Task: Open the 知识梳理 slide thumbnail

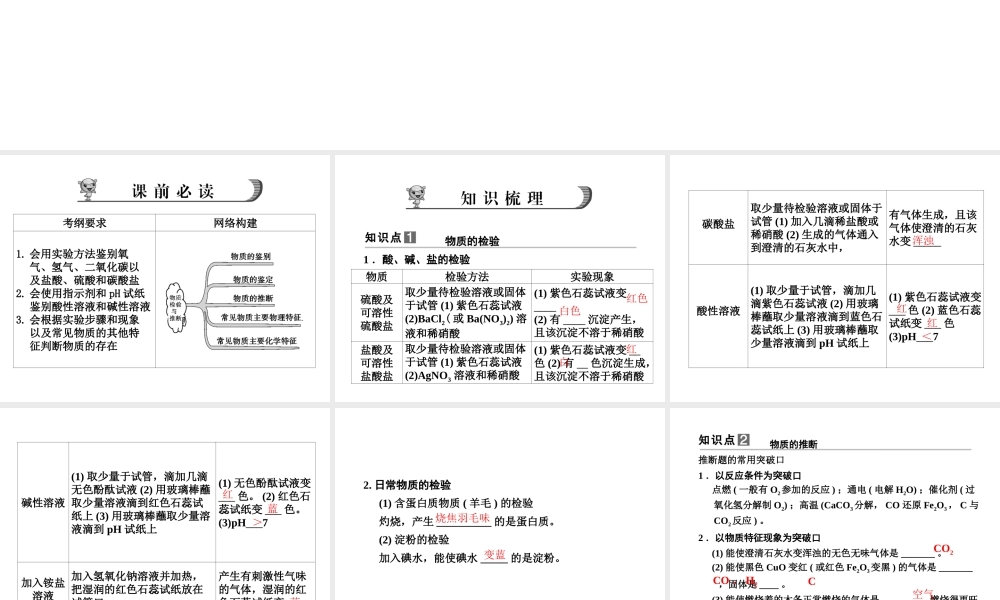Action: click(500, 279)
